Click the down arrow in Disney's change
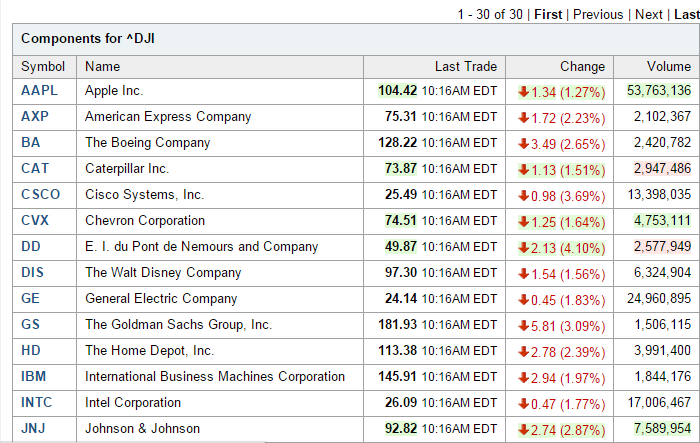Image resolution: width=700 pixels, height=443 pixels. pyautogui.click(x=524, y=274)
